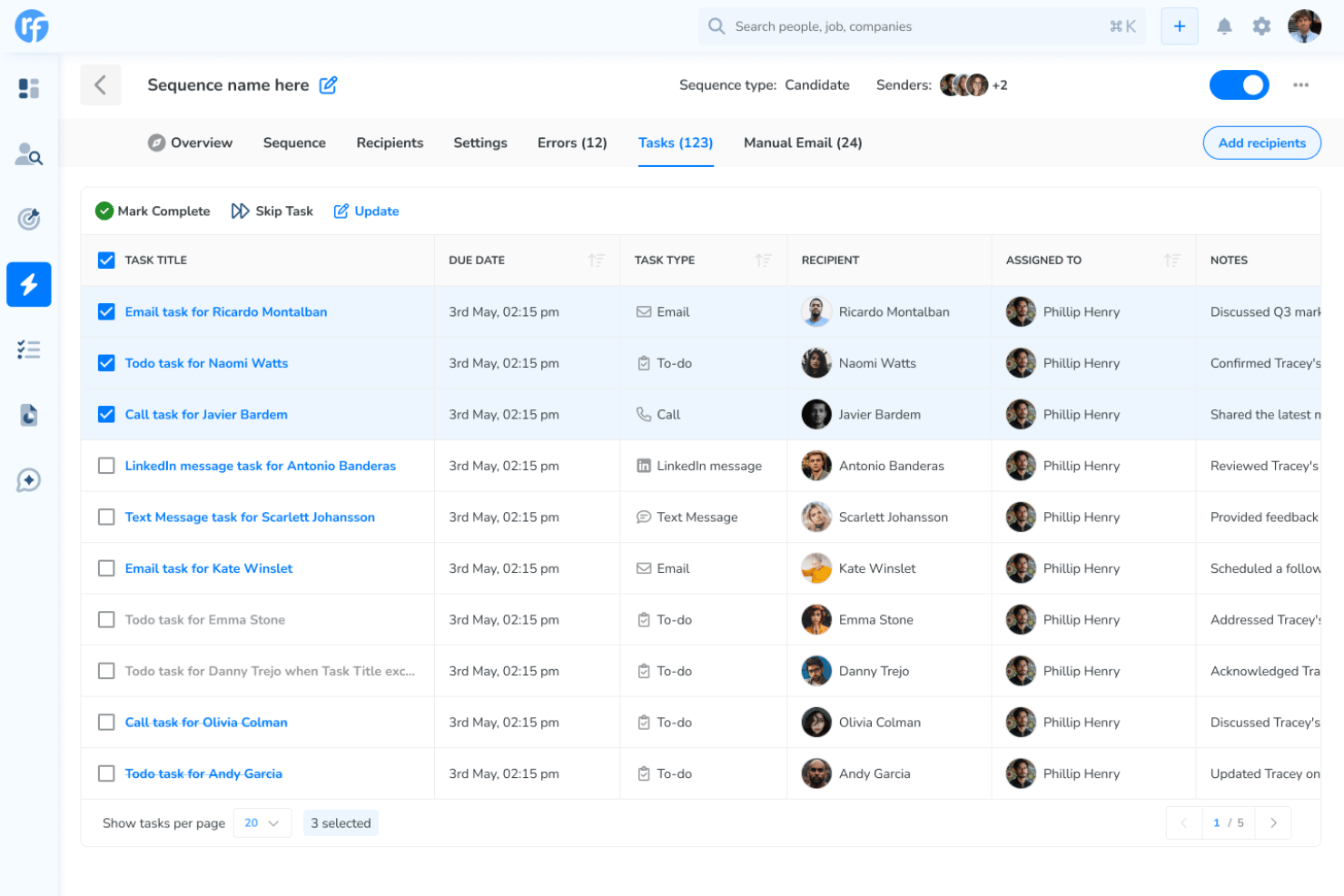The height and width of the screenshot is (896, 1344).
Task: Open the dashboard icon in sidebar
Action: pyautogui.click(x=29, y=88)
